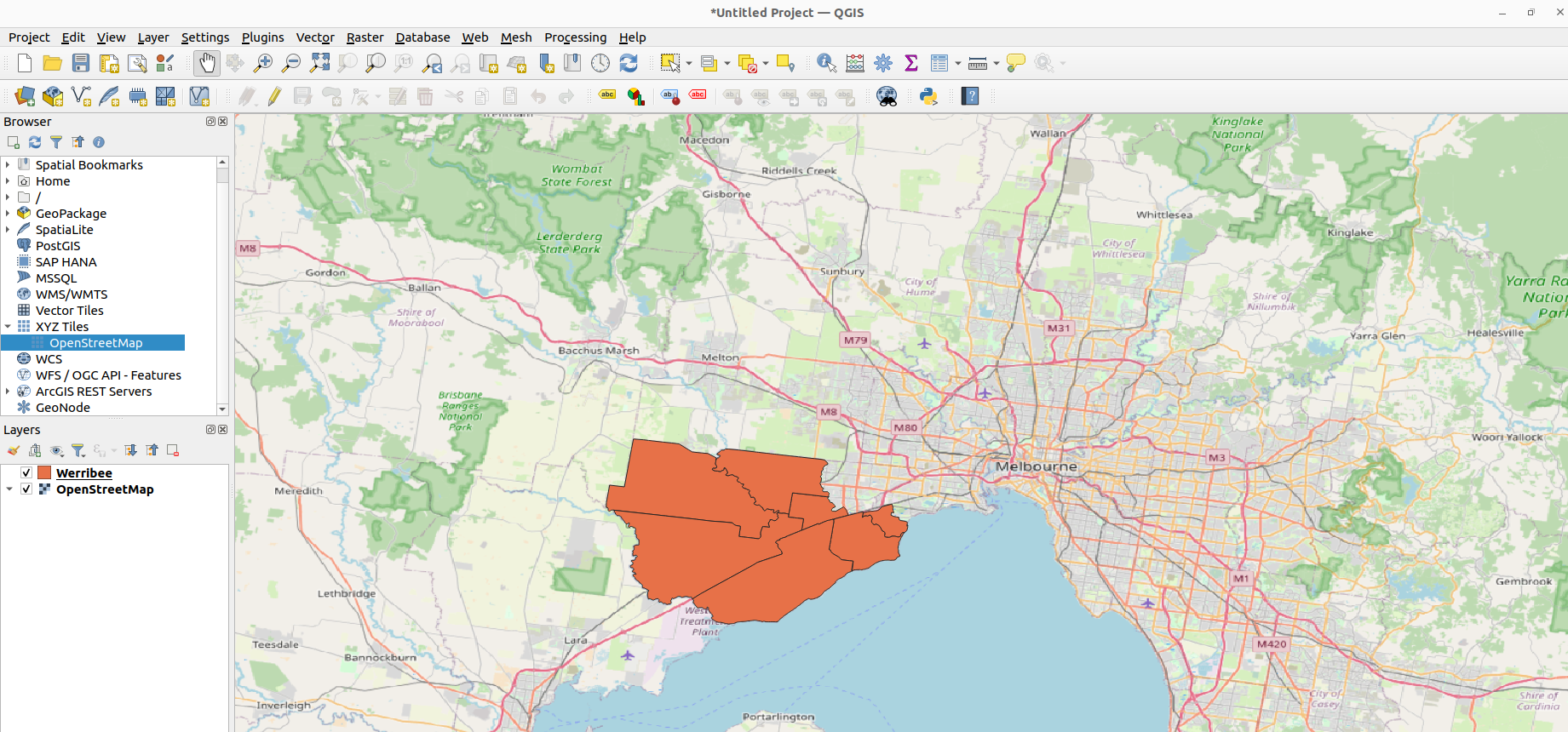
Task: Toggle OpenStreetMap layer visibility checkbox
Action: click(x=26, y=489)
